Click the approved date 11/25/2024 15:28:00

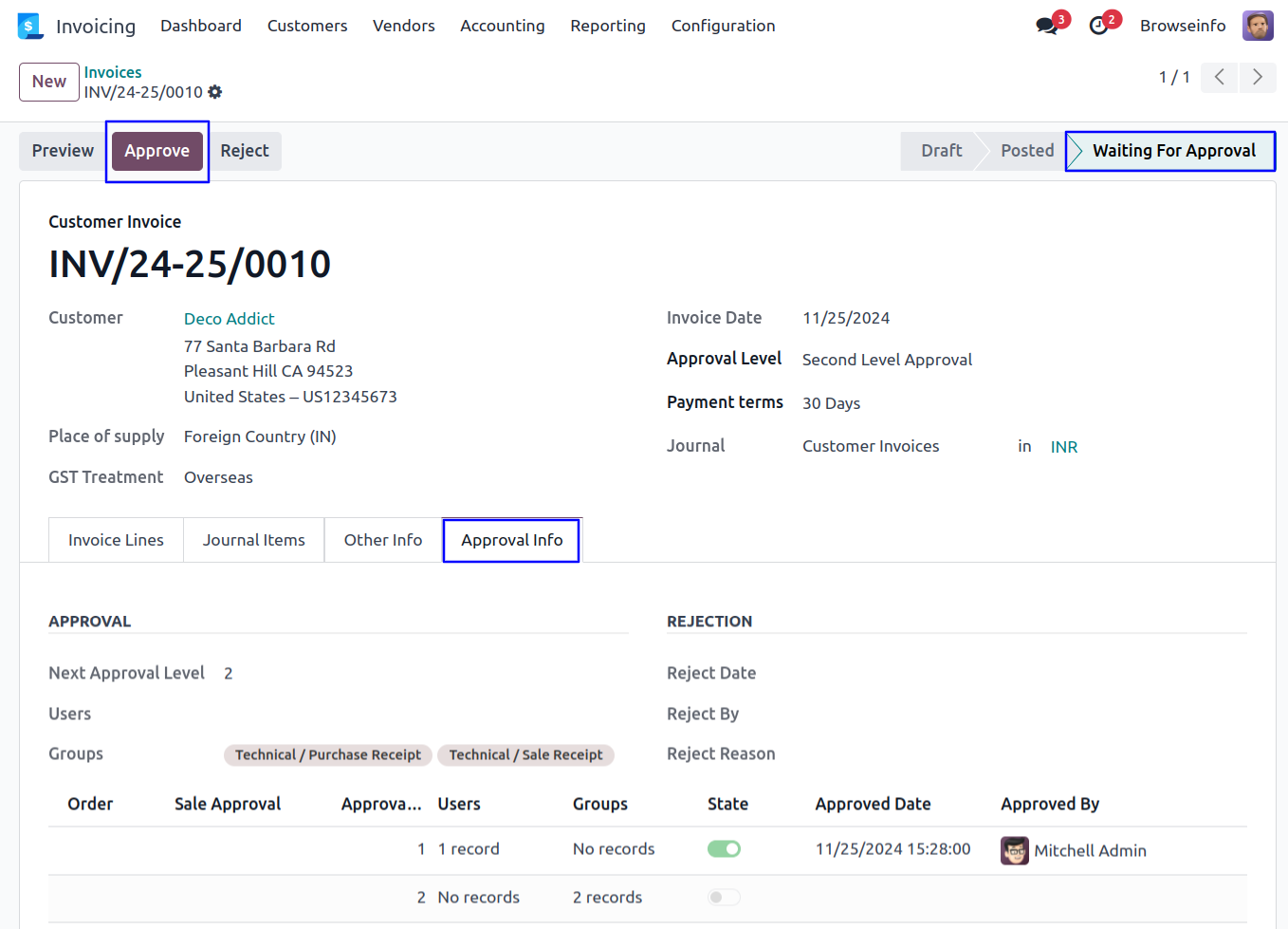pos(893,849)
